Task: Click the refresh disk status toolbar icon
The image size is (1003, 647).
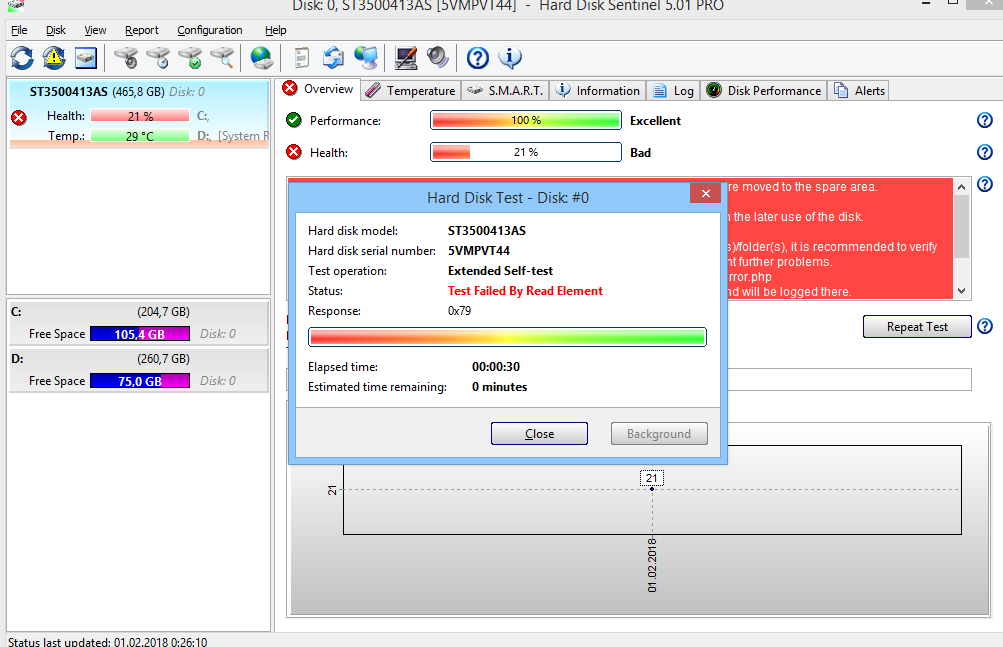Action: [x=22, y=58]
